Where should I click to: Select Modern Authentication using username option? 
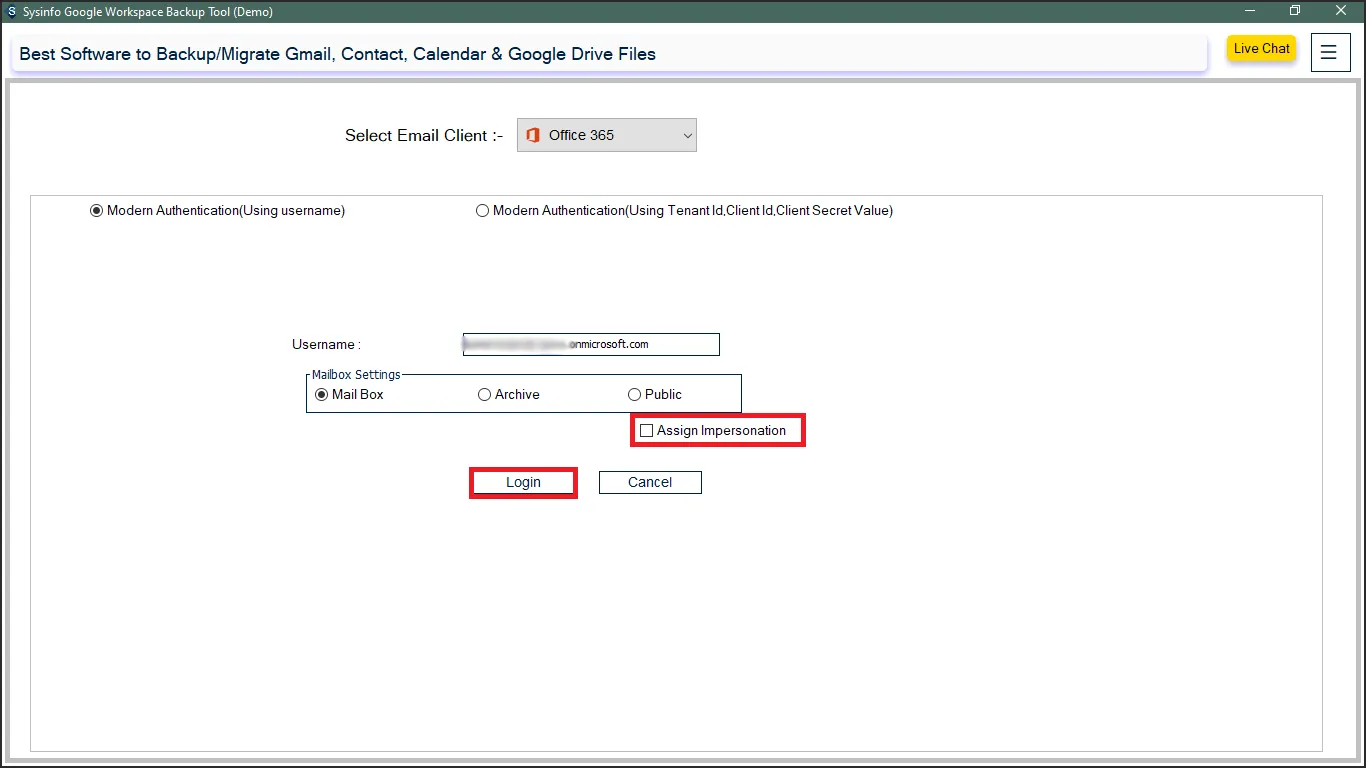97,211
